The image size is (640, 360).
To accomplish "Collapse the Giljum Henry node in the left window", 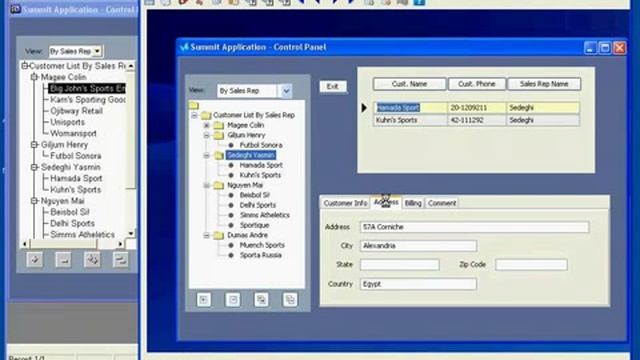I will (34, 144).
